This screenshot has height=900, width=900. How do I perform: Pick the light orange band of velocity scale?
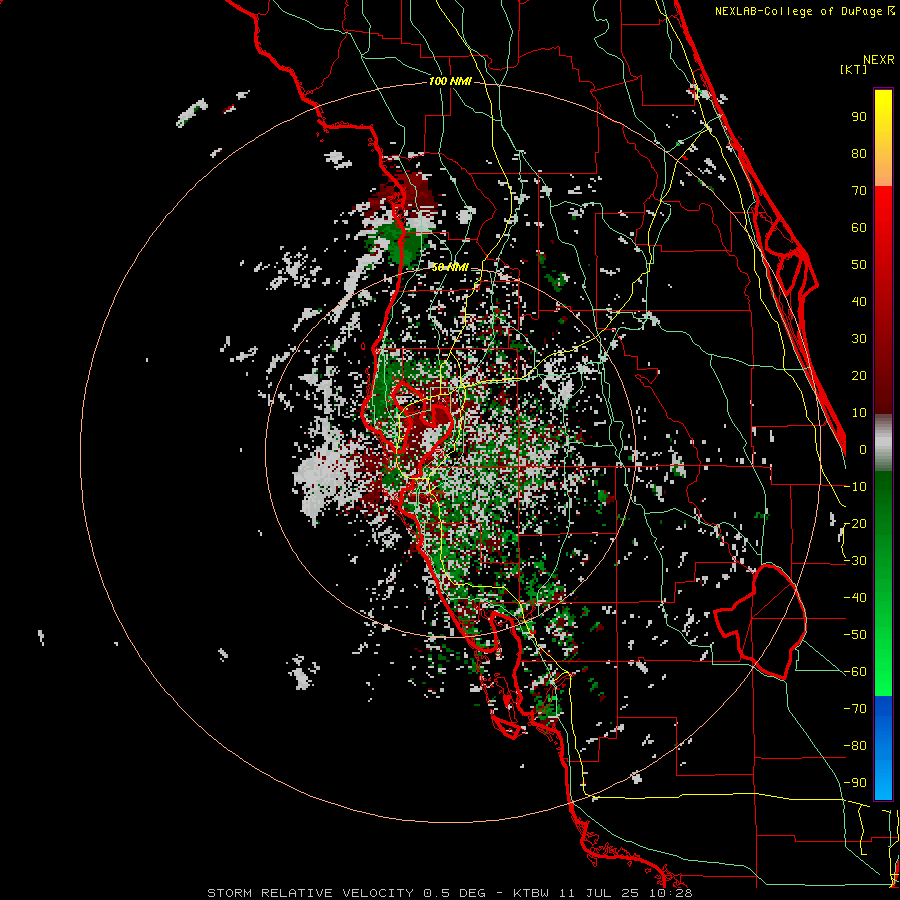coord(883,168)
